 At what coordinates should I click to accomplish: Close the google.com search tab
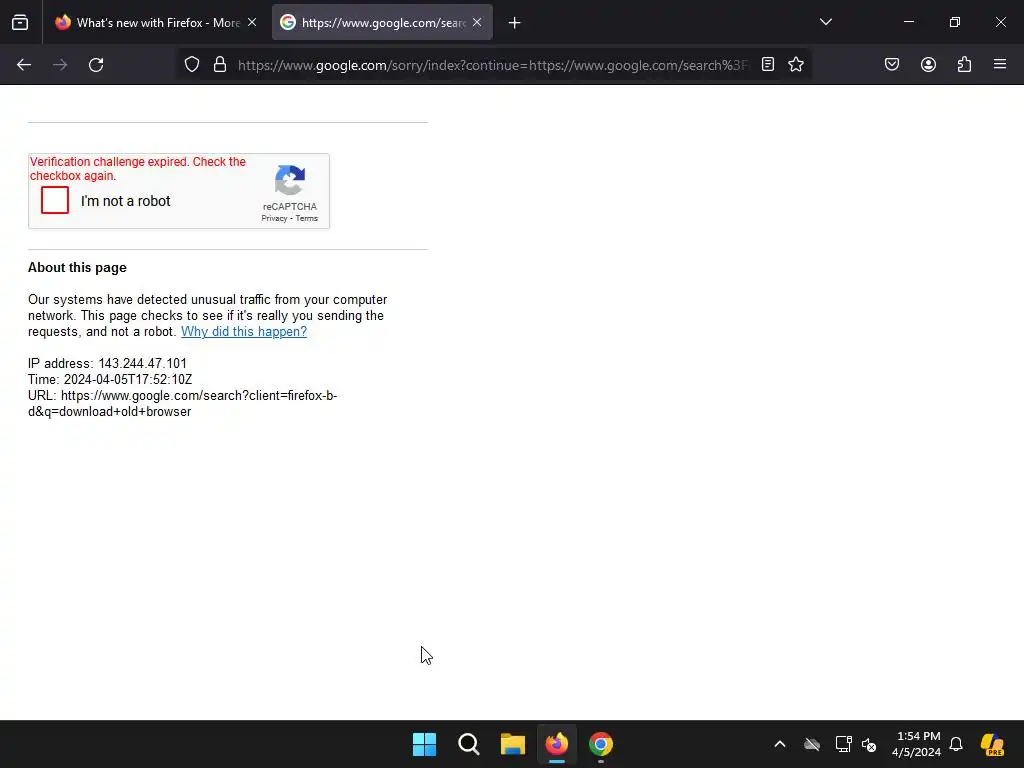(477, 23)
